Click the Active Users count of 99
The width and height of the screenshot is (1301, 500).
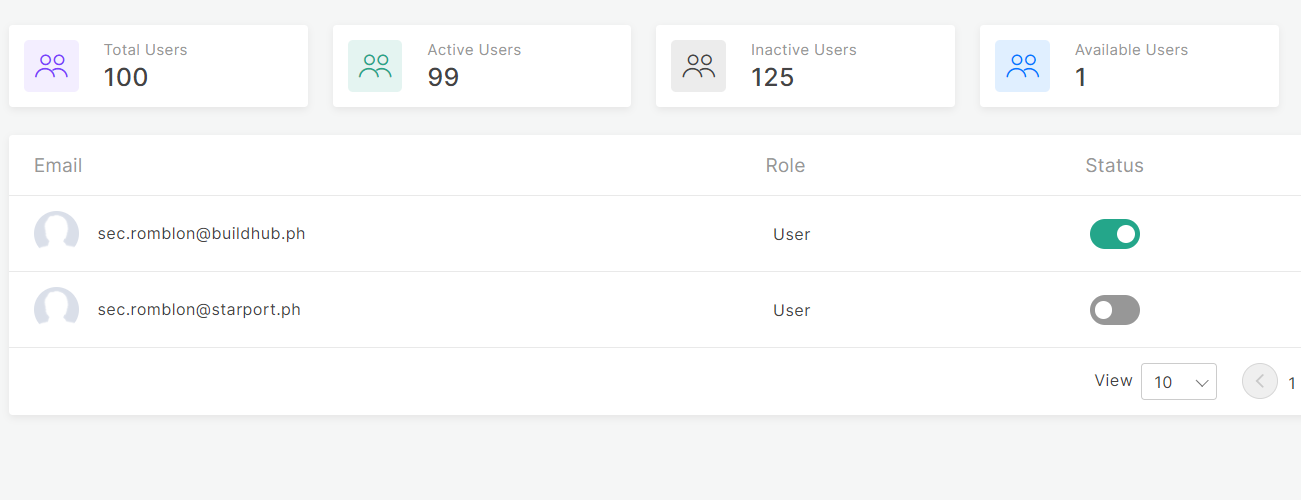(x=443, y=77)
